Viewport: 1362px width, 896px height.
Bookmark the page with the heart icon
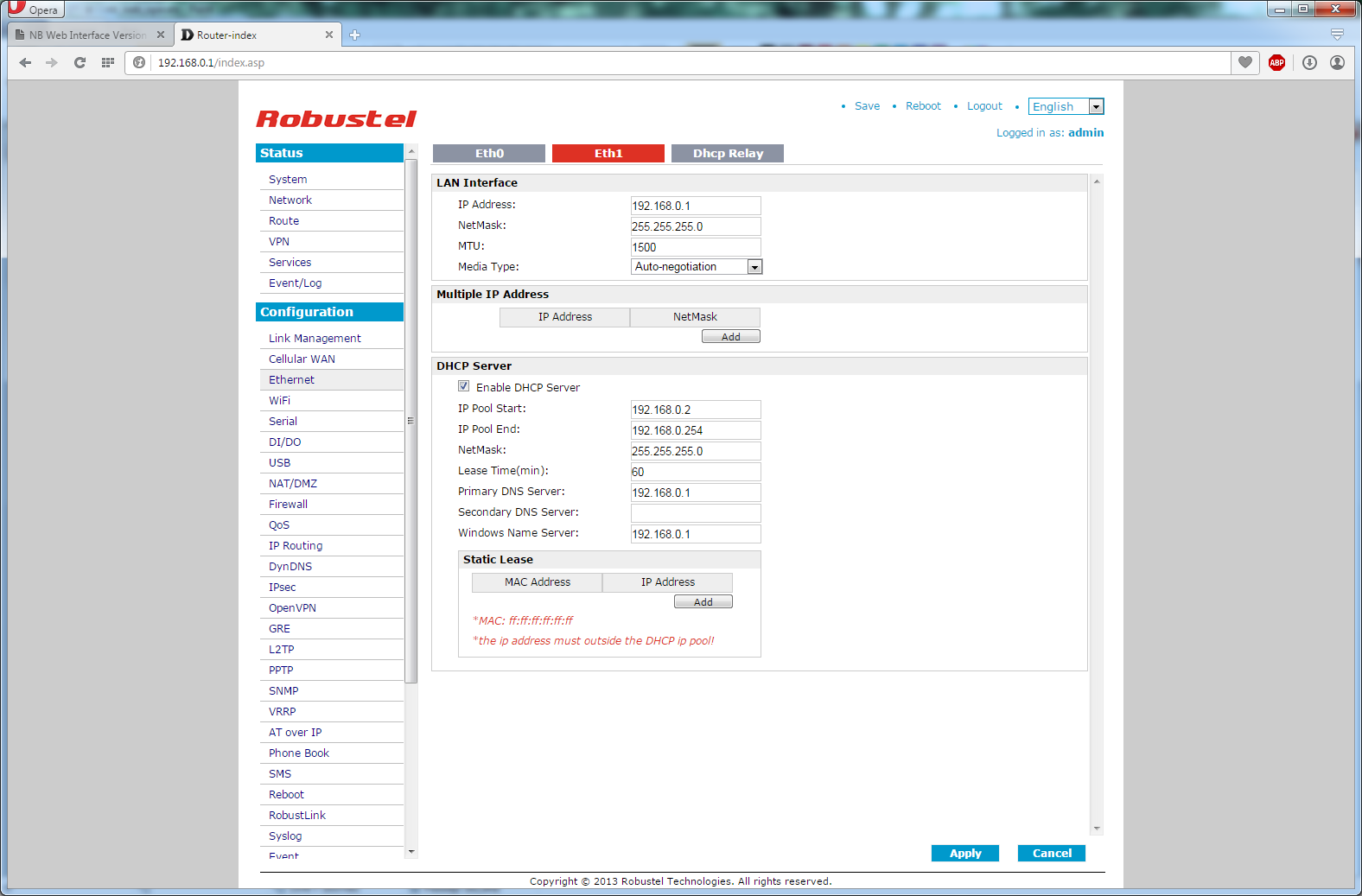(x=1245, y=62)
